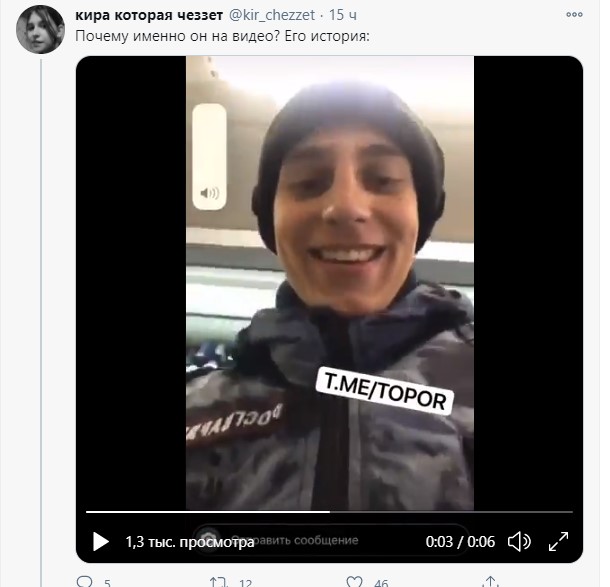Expand the video to fullscreen
The height and width of the screenshot is (587, 610).
[559, 542]
